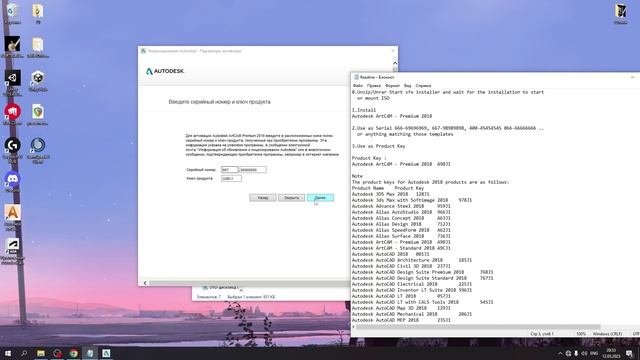Screen dimensions: 640x360
Task: Launch the Logitech G HUB desktop shortcut
Action: [x=12, y=146]
